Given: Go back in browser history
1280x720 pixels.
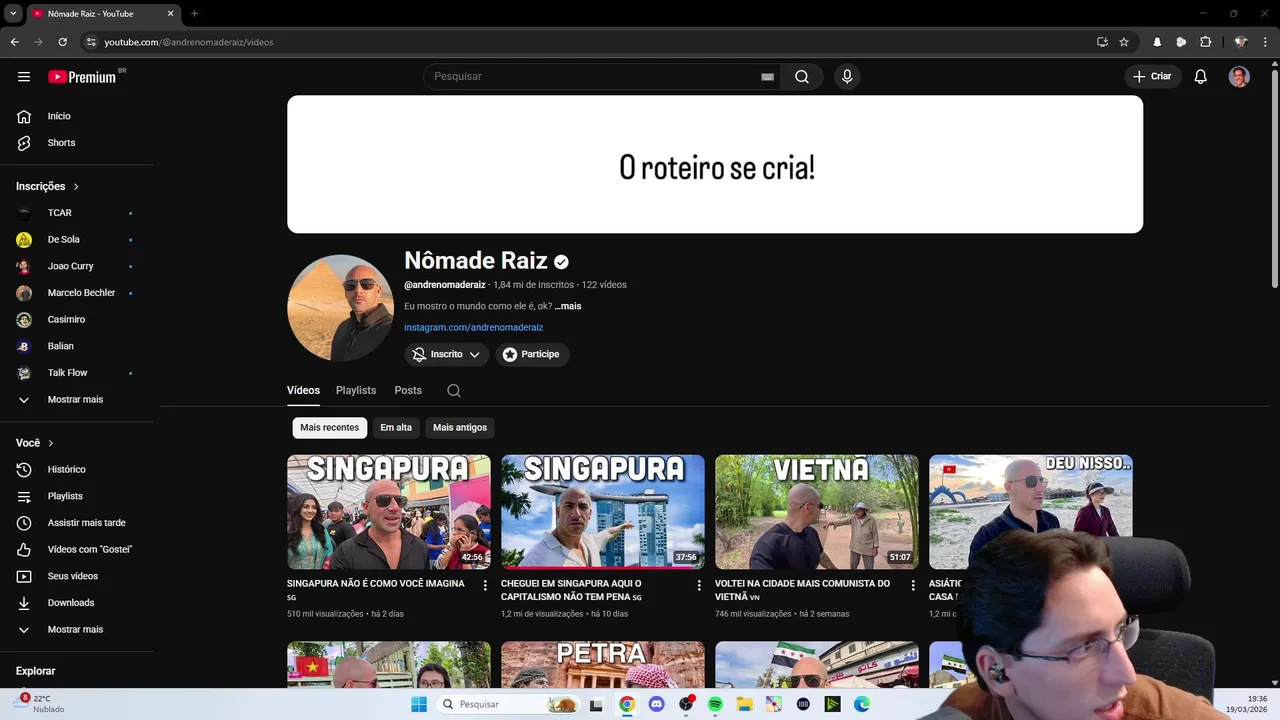Looking at the screenshot, I should point(14,42).
